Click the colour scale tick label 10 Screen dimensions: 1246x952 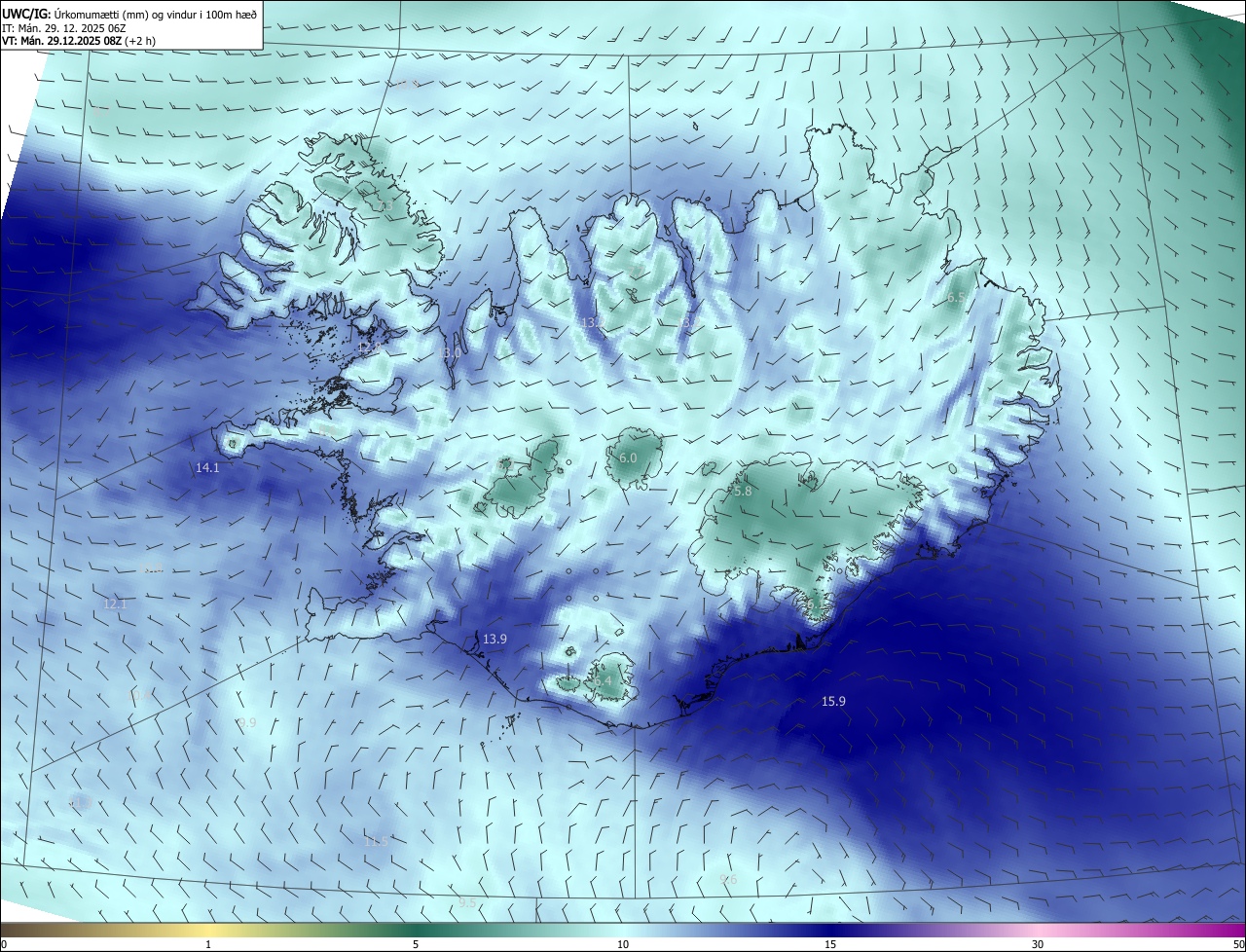[x=623, y=944]
